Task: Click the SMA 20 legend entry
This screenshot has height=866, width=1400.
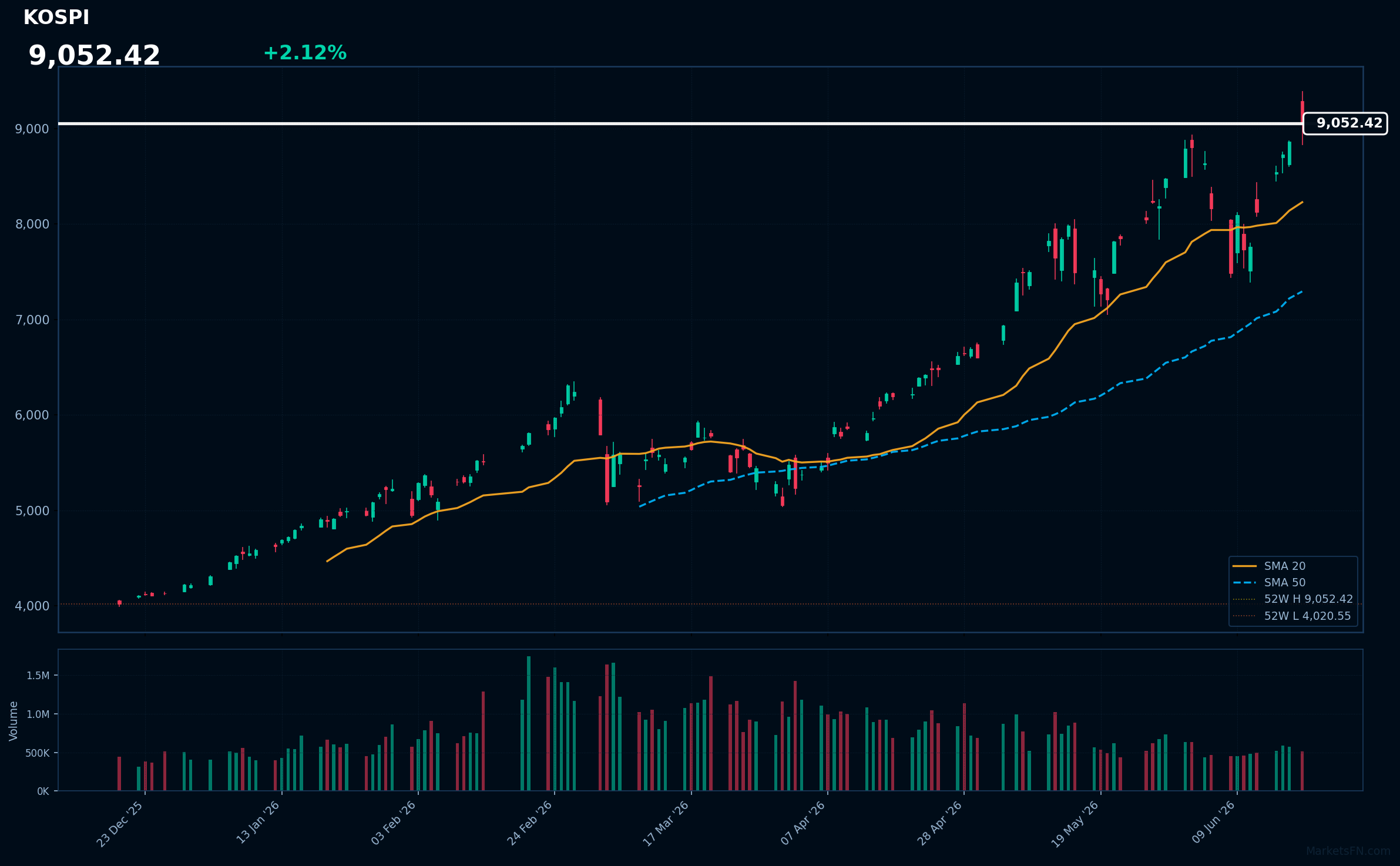Action: pyautogui.click(x=1269, y=566)
